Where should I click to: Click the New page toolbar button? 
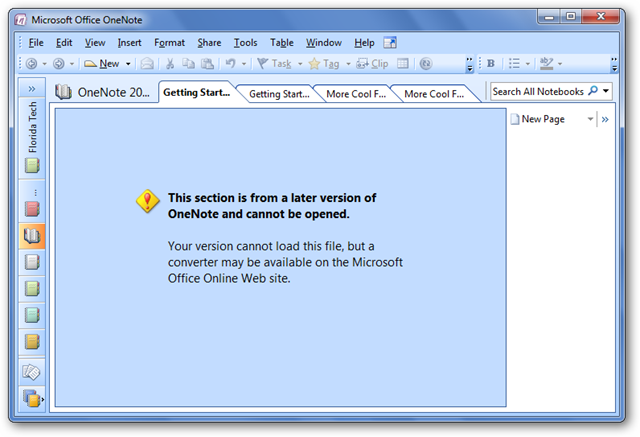(101, 64)
